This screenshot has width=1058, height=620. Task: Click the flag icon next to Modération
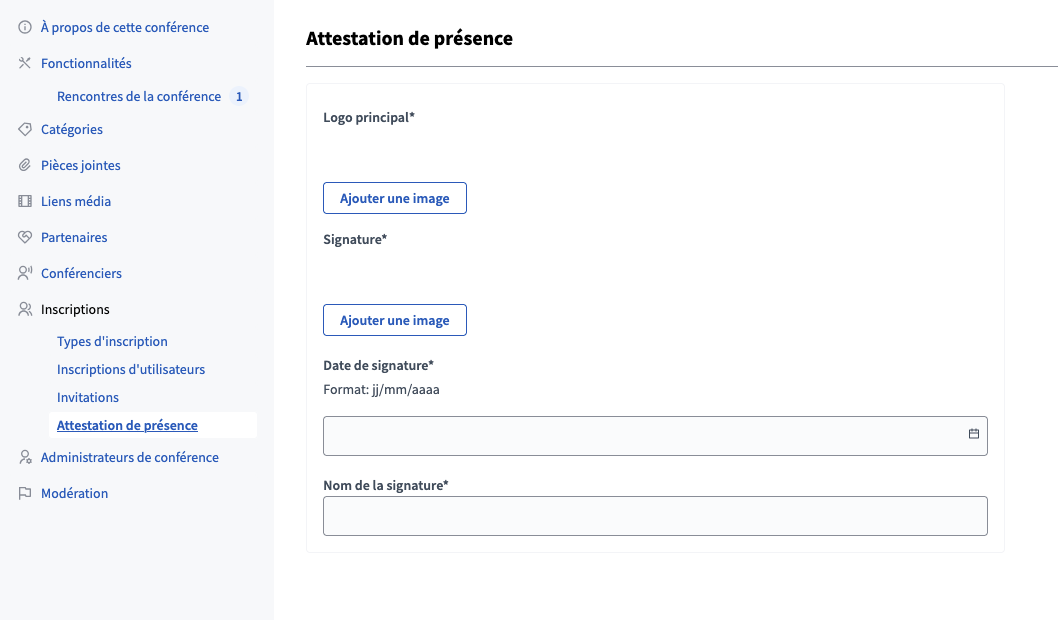[25, 493]
